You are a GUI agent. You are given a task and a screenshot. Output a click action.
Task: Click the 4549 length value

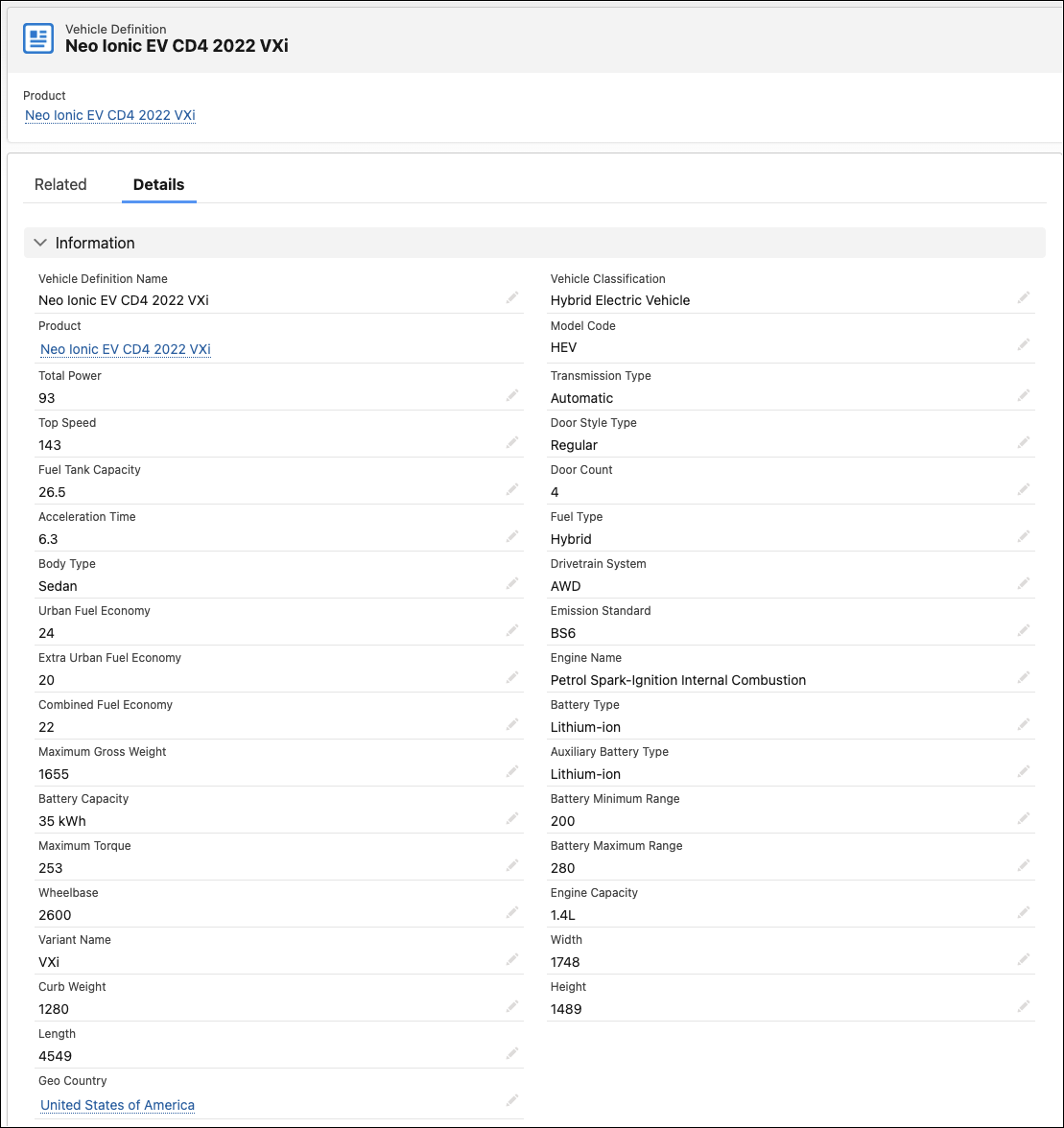point(56,1056)
